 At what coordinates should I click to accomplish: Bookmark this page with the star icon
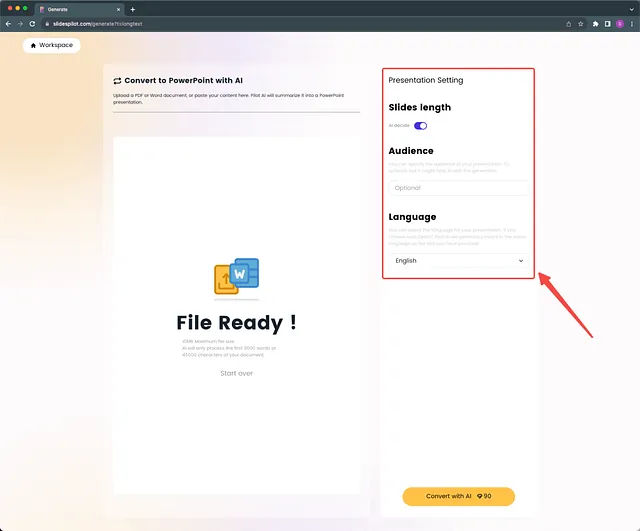pos(581,24)
